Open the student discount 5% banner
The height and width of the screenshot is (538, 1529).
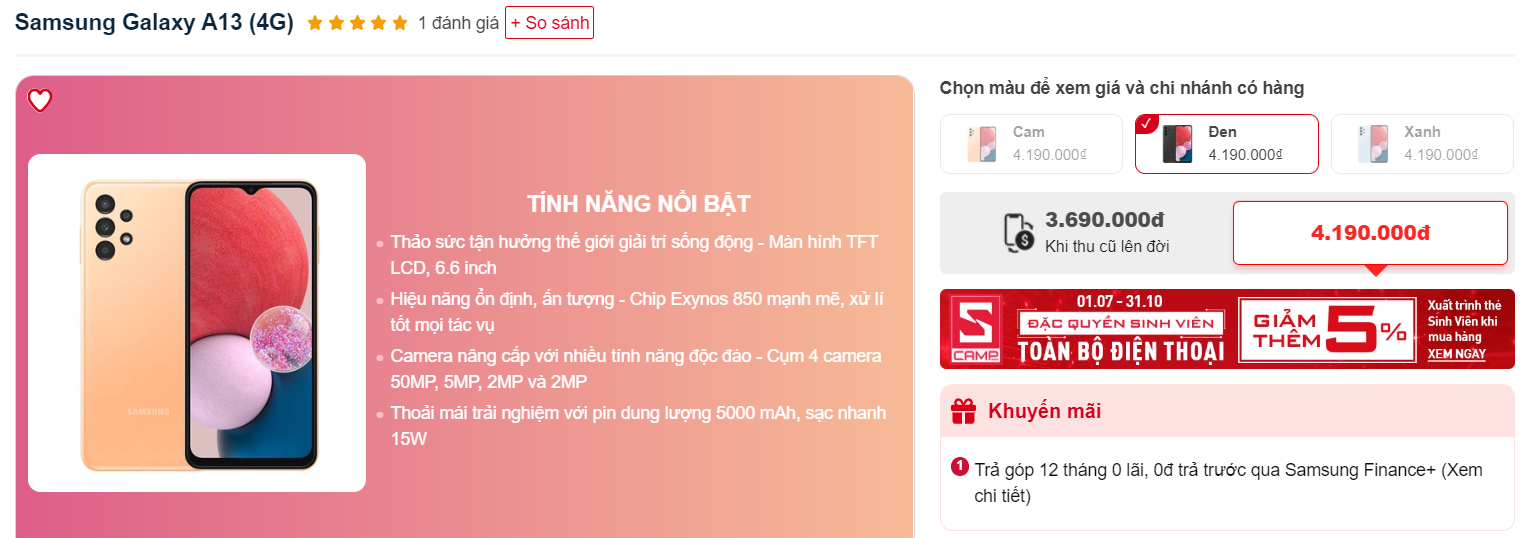click(x=1227, y=329)
